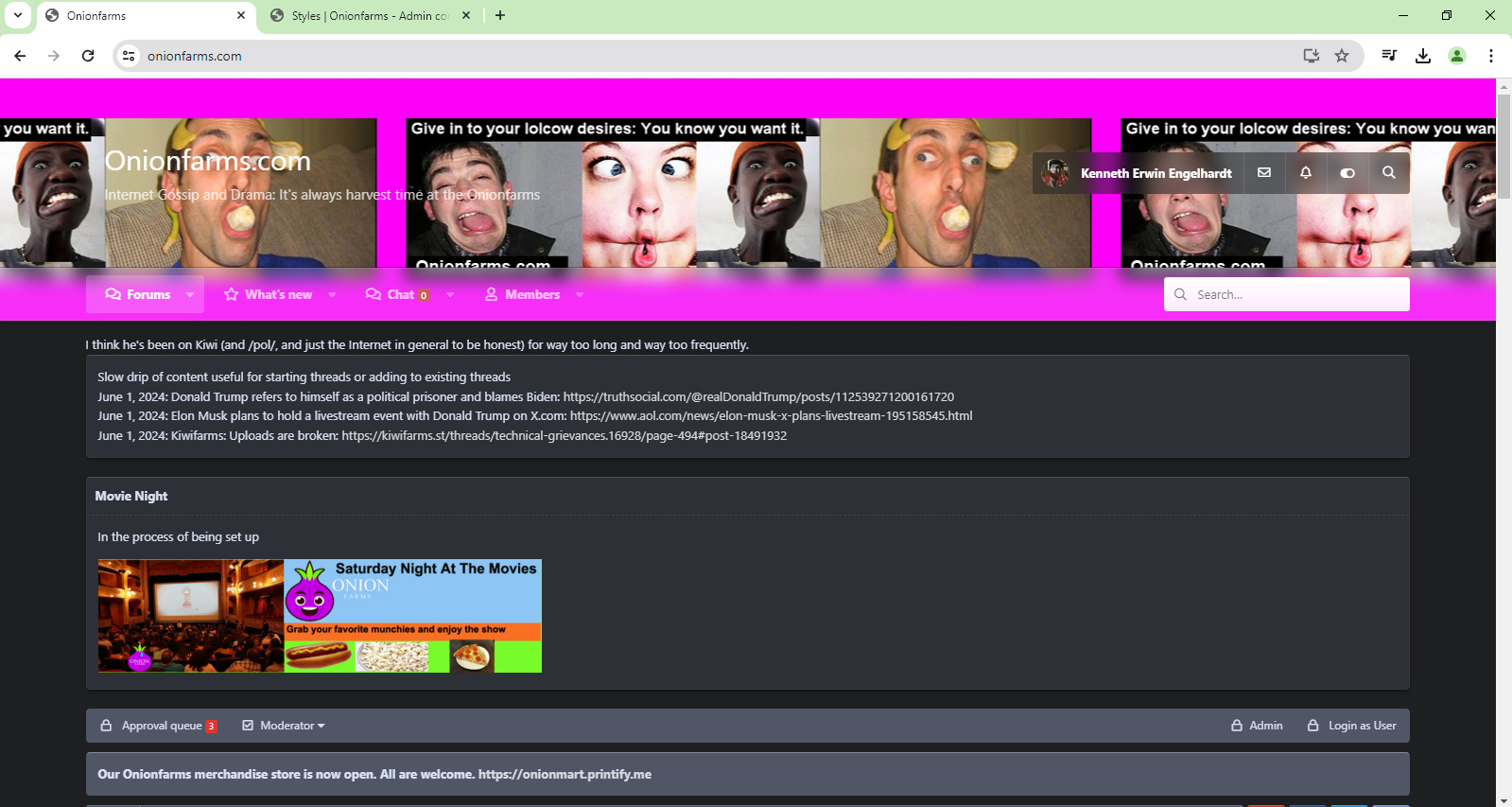Click the Approval queue count badge 3

212,727
